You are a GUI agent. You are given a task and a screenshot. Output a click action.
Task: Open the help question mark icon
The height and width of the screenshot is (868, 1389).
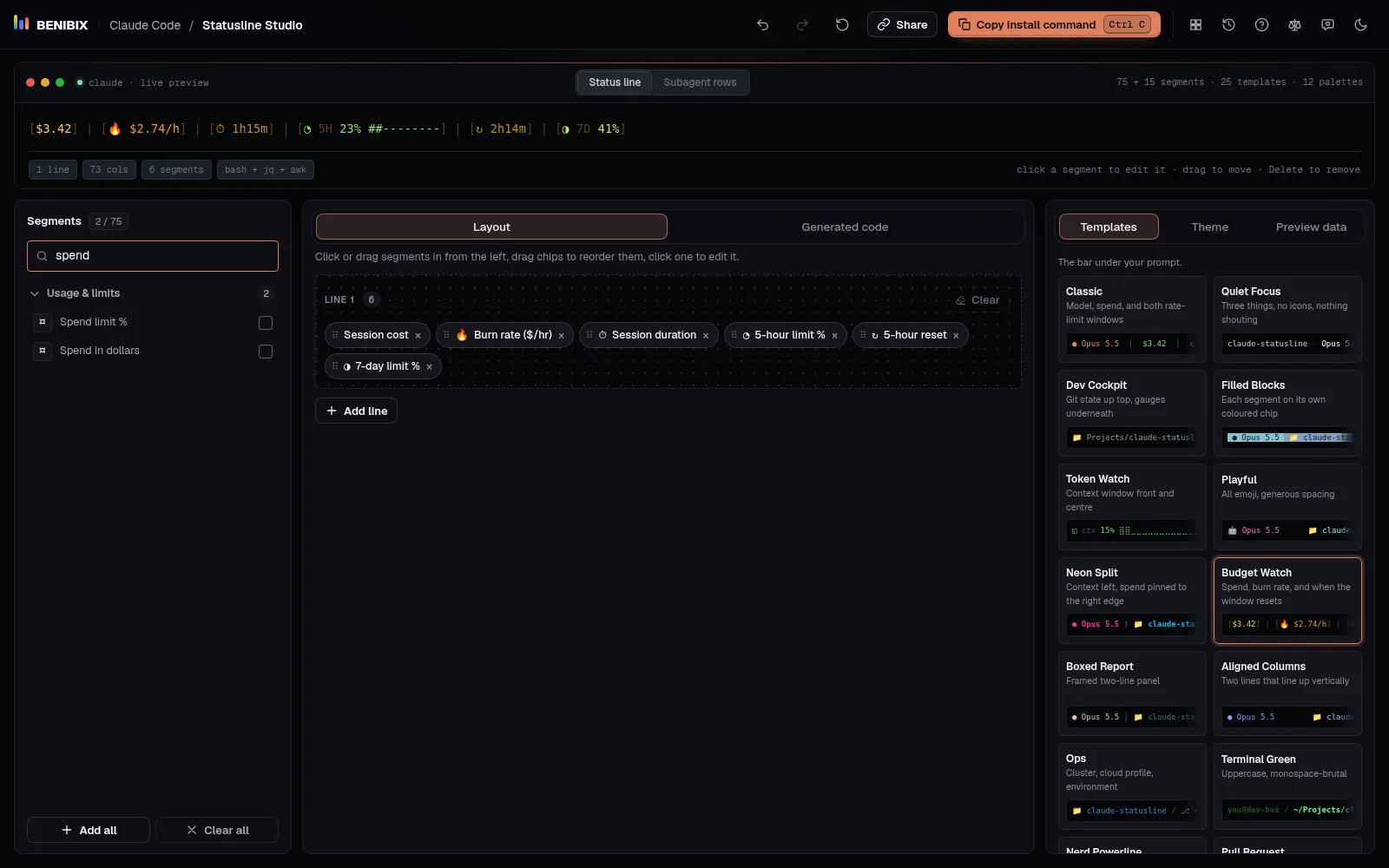click(1261, 25)
